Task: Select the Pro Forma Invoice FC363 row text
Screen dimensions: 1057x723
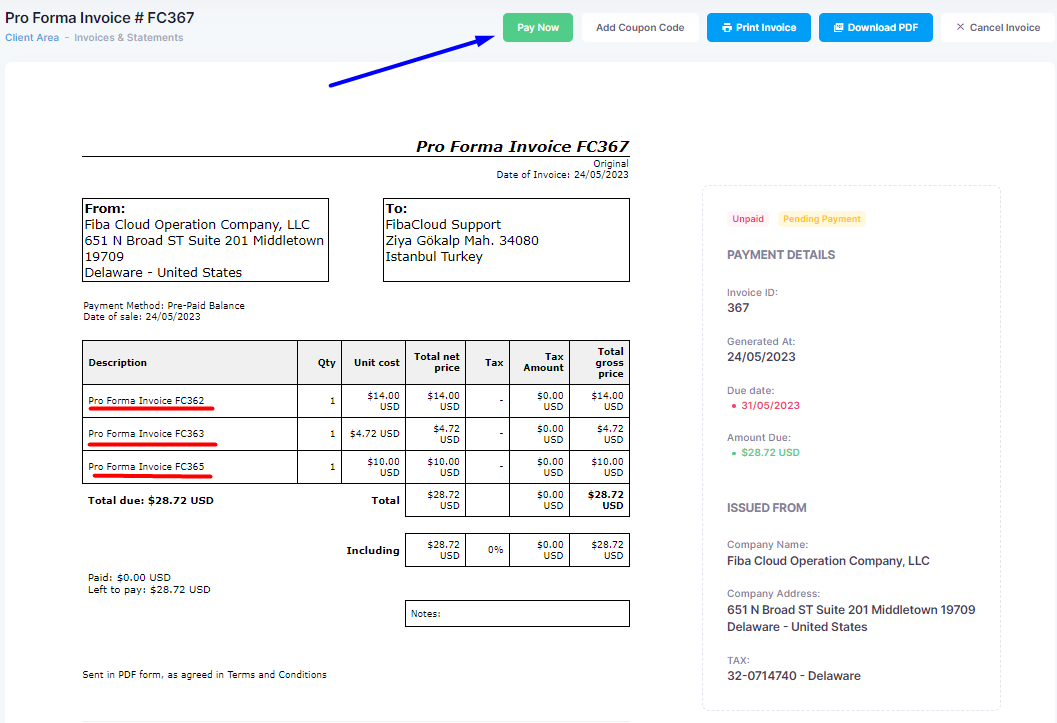Action: click(146, 434)
